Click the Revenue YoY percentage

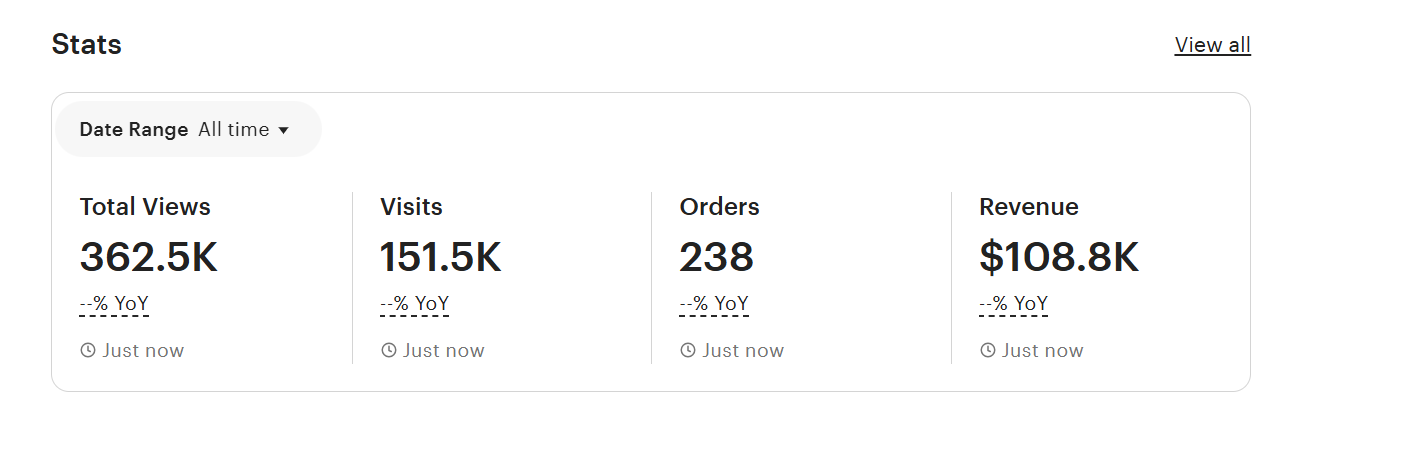[x=1014, y=304]
